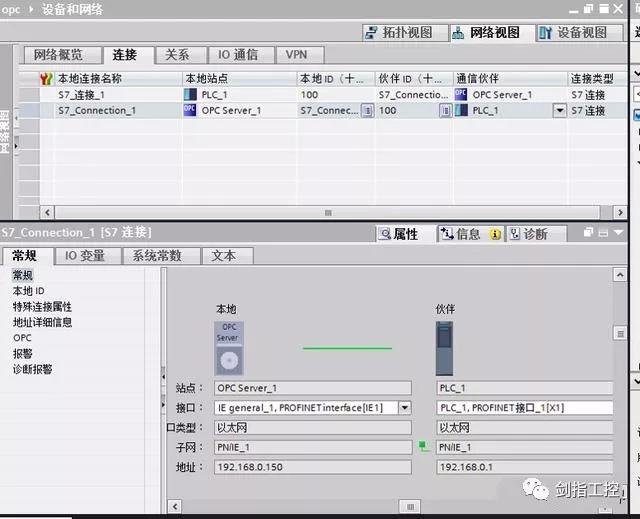Select the 关系 tab
The height and width of the screenshot is (519, 640).
tap(177, 55)
